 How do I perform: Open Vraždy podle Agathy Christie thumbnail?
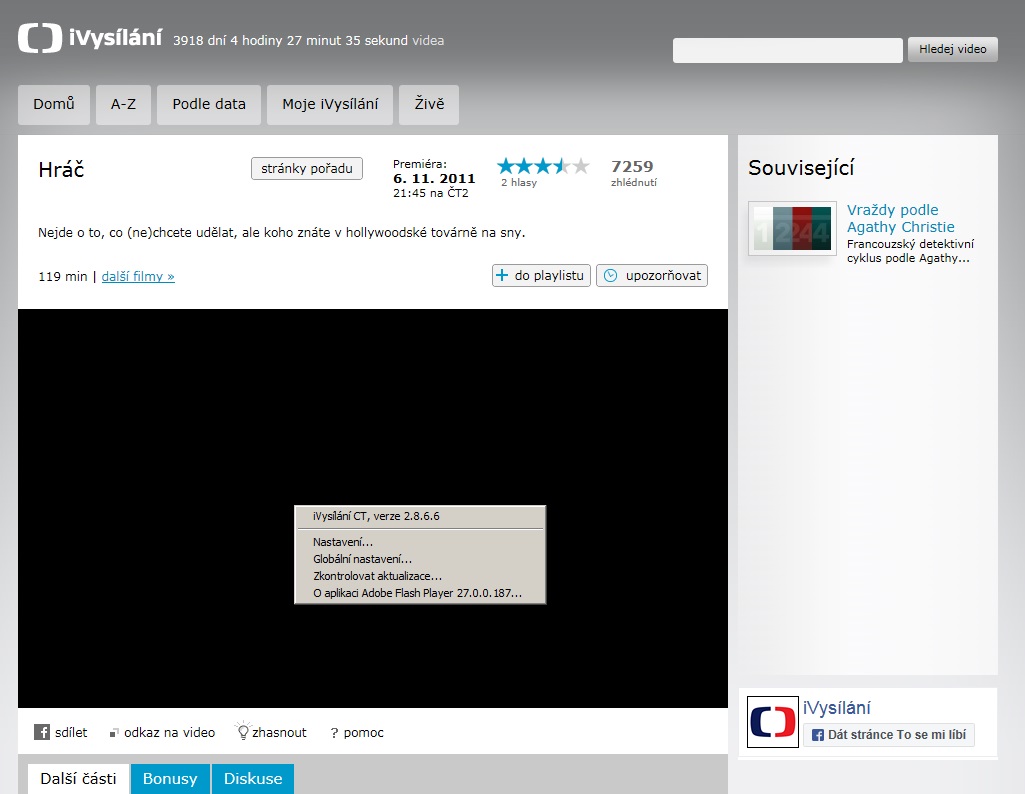click(792, 228)
